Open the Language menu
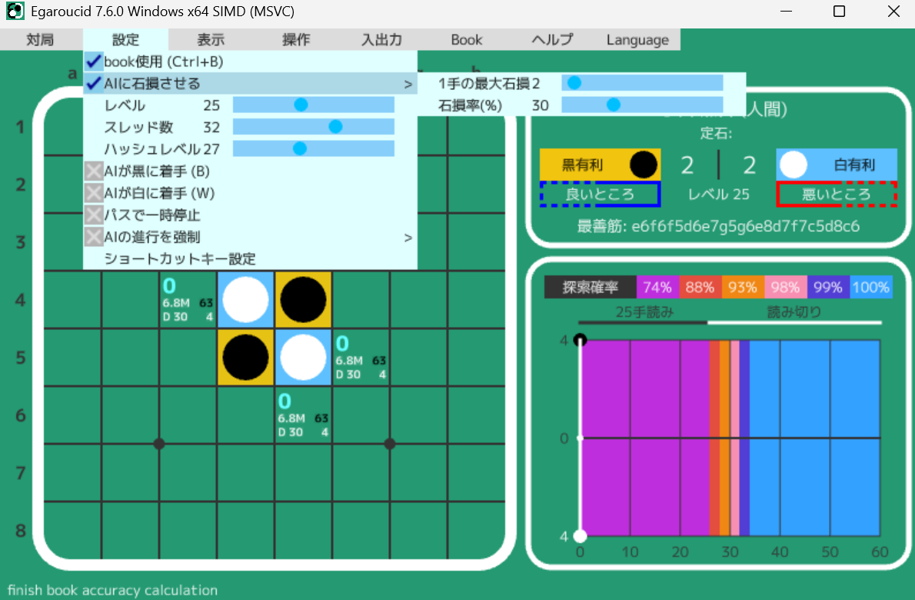 [637, 40]
